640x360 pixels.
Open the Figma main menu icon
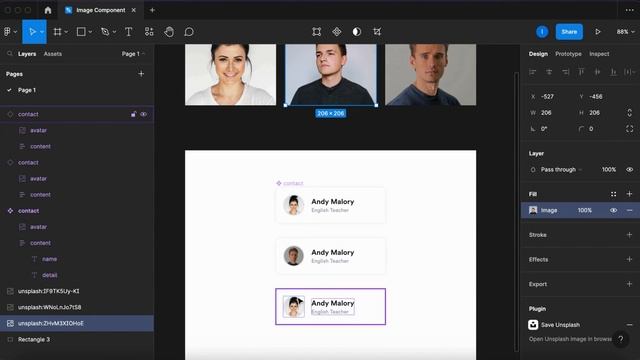[7, 32]
